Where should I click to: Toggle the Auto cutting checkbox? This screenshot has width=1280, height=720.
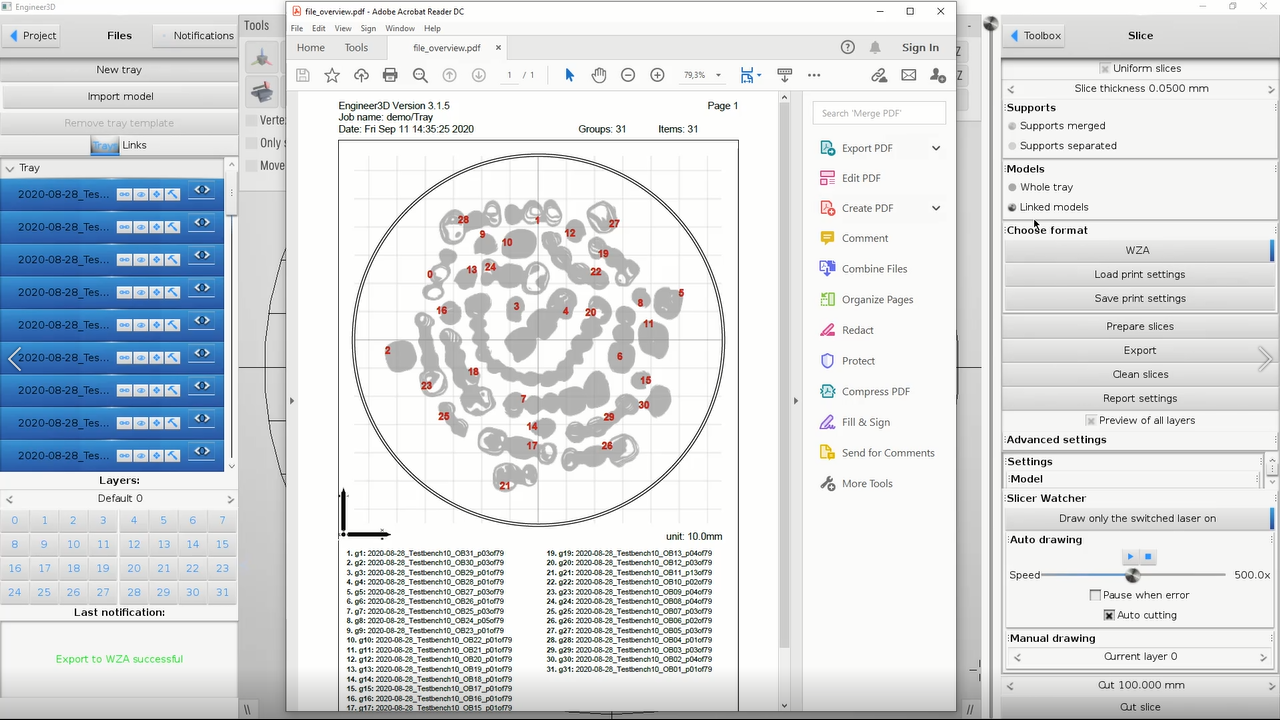[1109, 615]
